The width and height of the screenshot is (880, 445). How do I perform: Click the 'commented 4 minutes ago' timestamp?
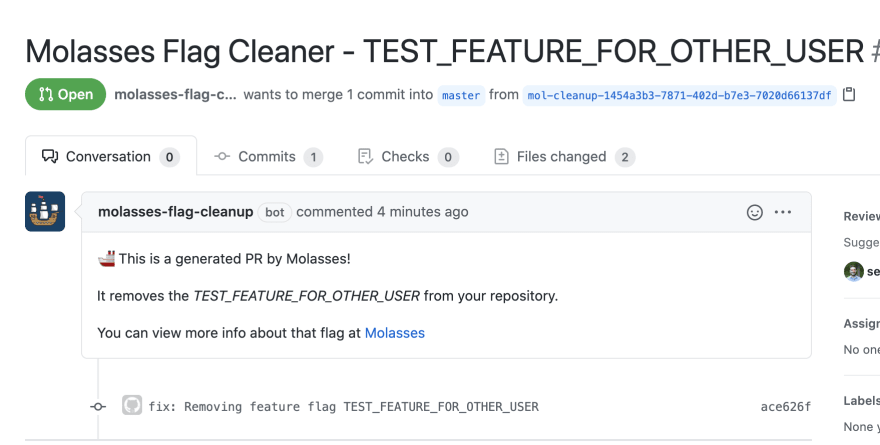pos(382,212)
